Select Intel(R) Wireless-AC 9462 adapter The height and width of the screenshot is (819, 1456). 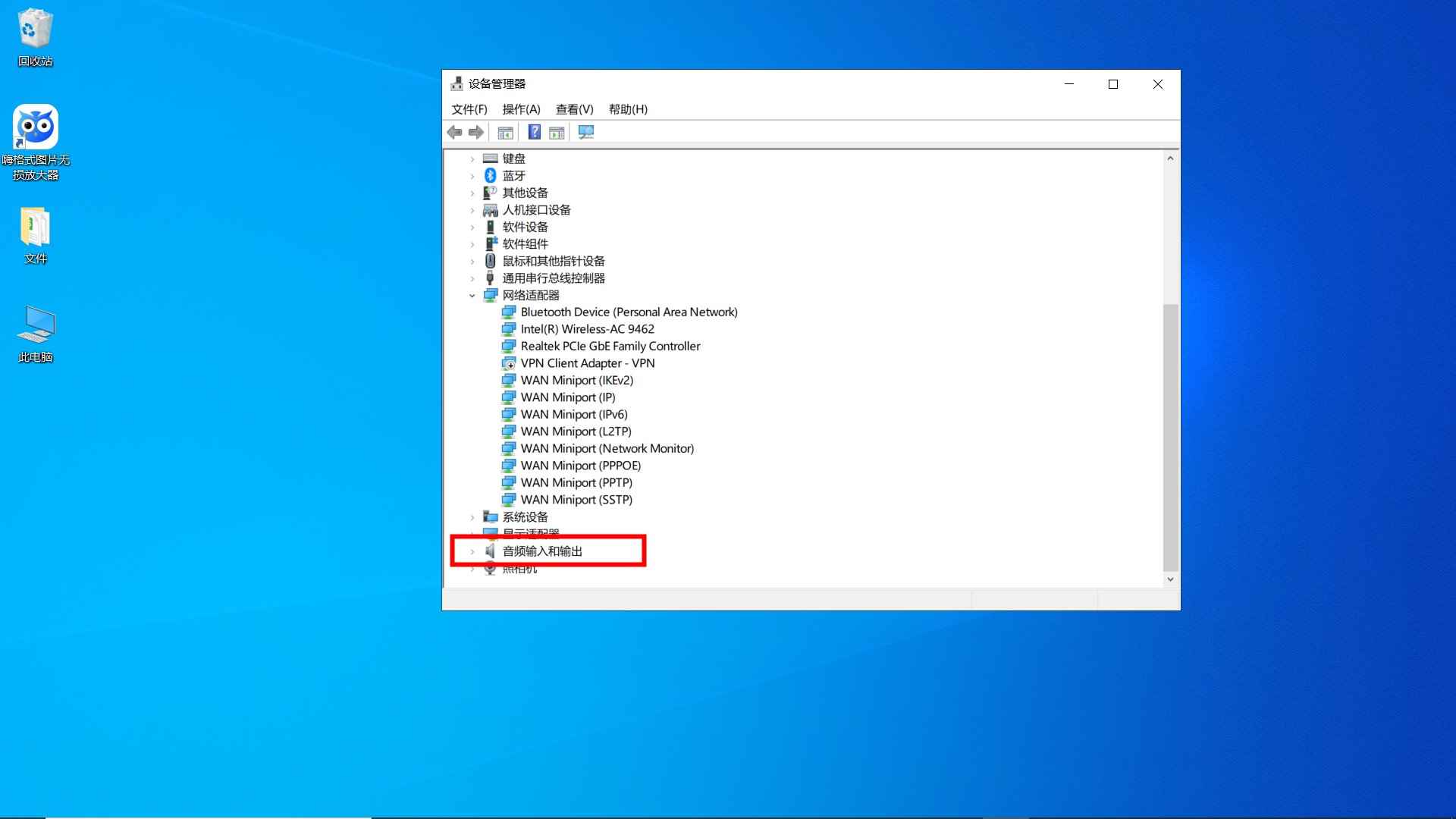coord(587,329)
